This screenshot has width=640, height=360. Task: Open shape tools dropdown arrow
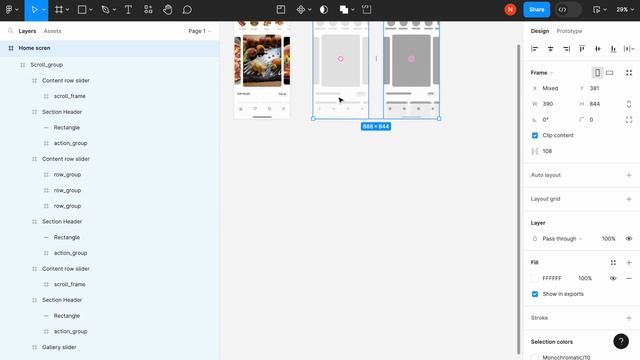point(91,10)
